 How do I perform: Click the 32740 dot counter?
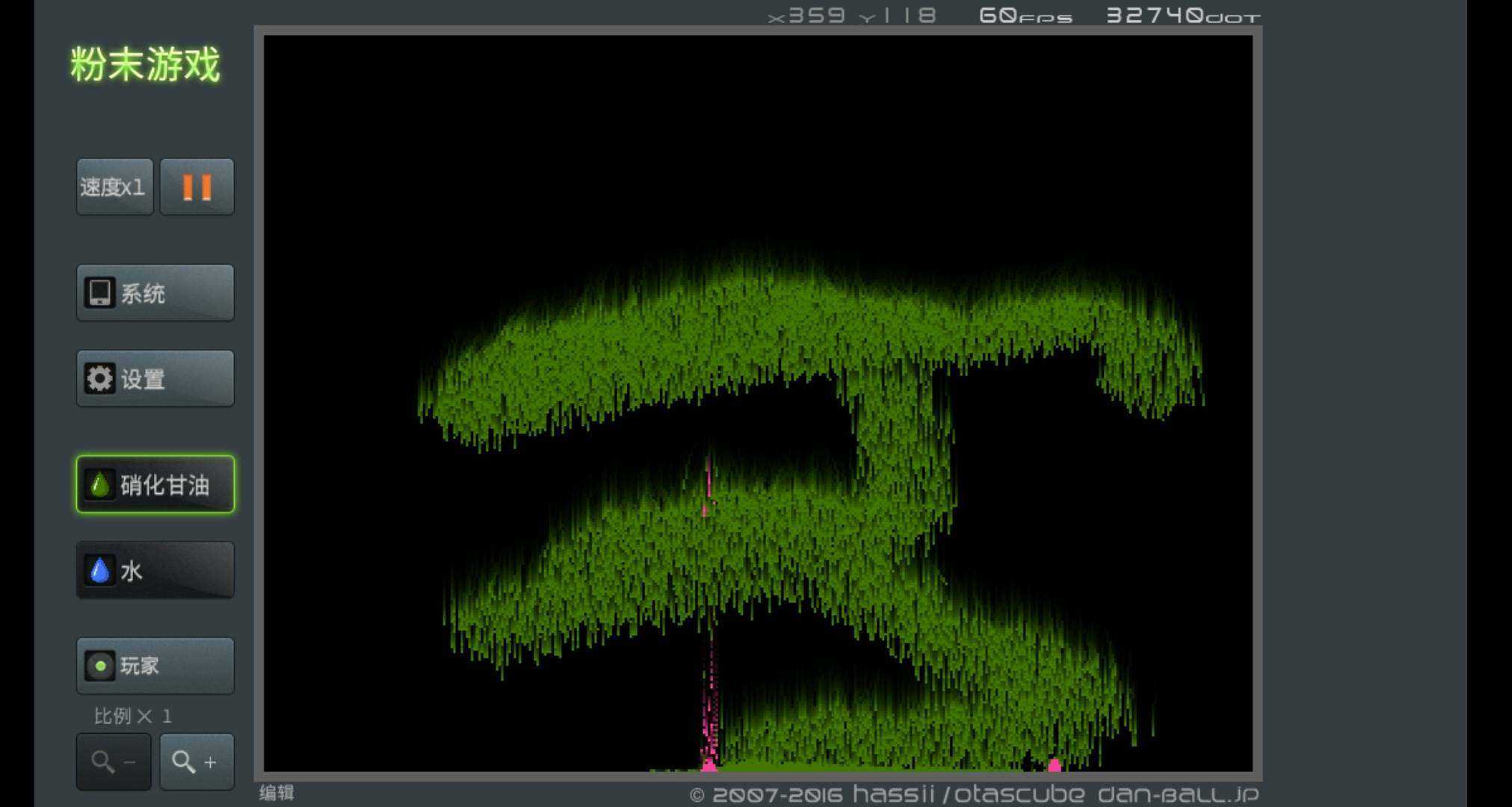coord(1182,16)
